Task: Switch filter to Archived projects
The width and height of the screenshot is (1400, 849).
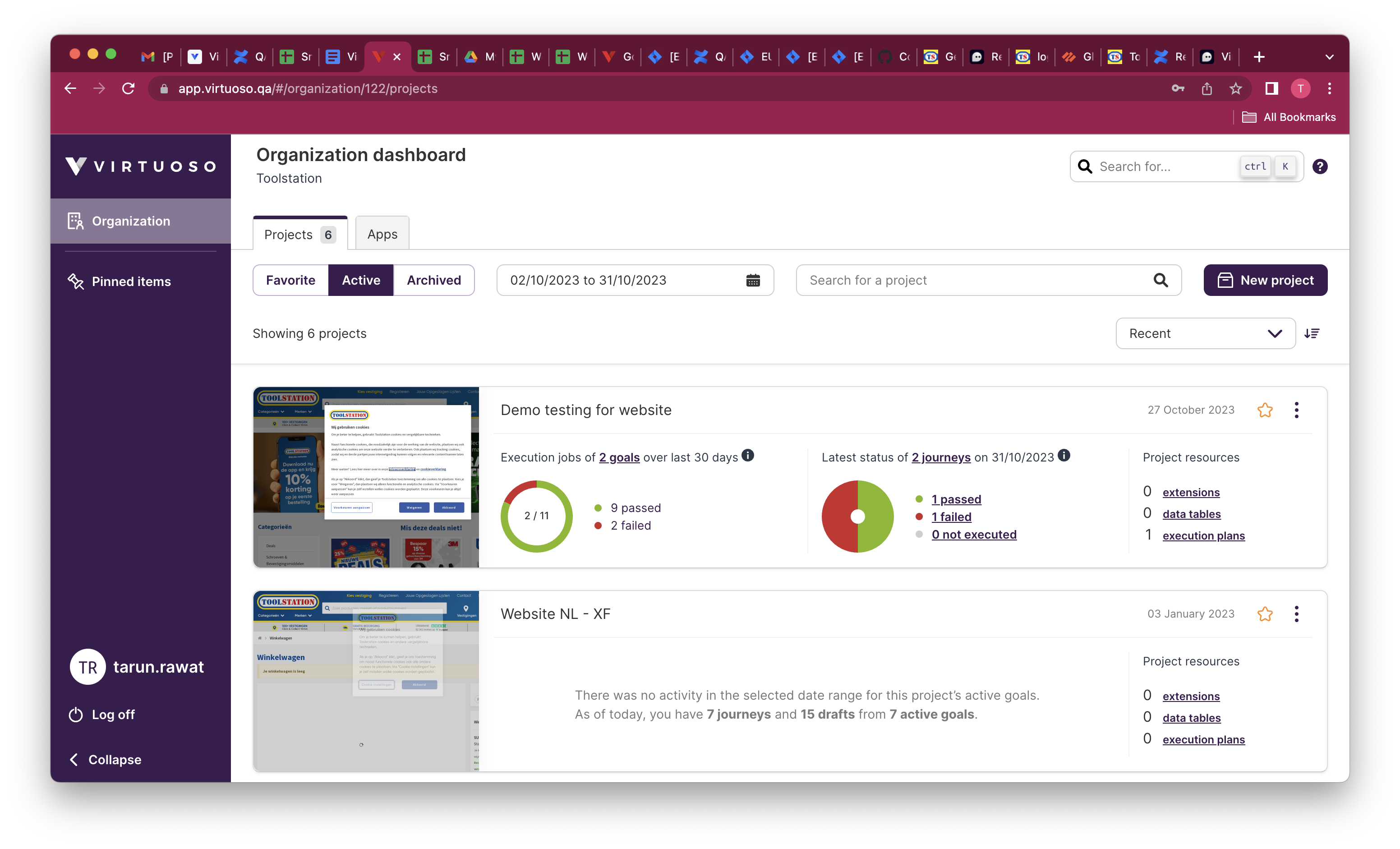Action: [433, 280]
